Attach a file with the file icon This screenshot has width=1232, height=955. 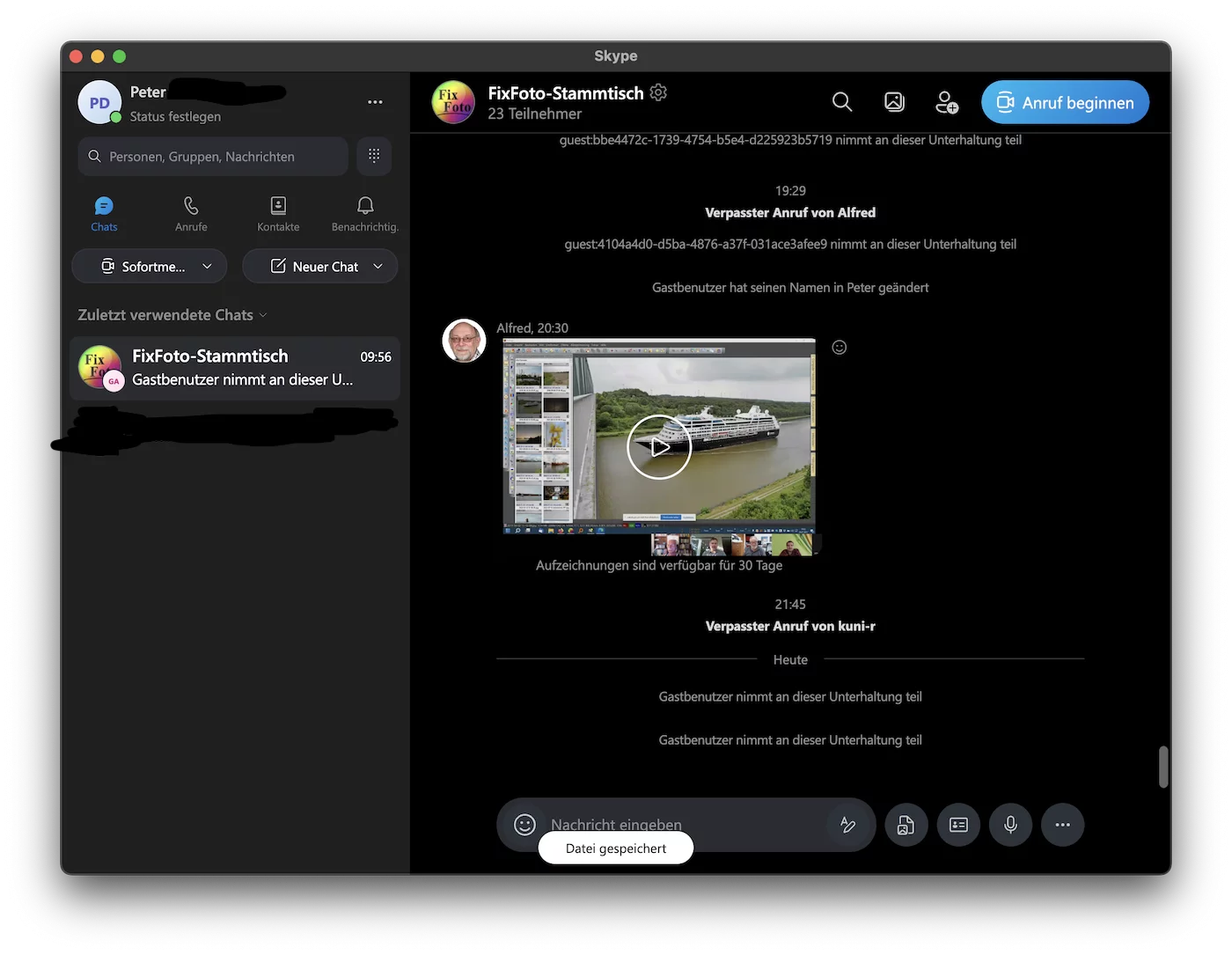coord(906,824)
